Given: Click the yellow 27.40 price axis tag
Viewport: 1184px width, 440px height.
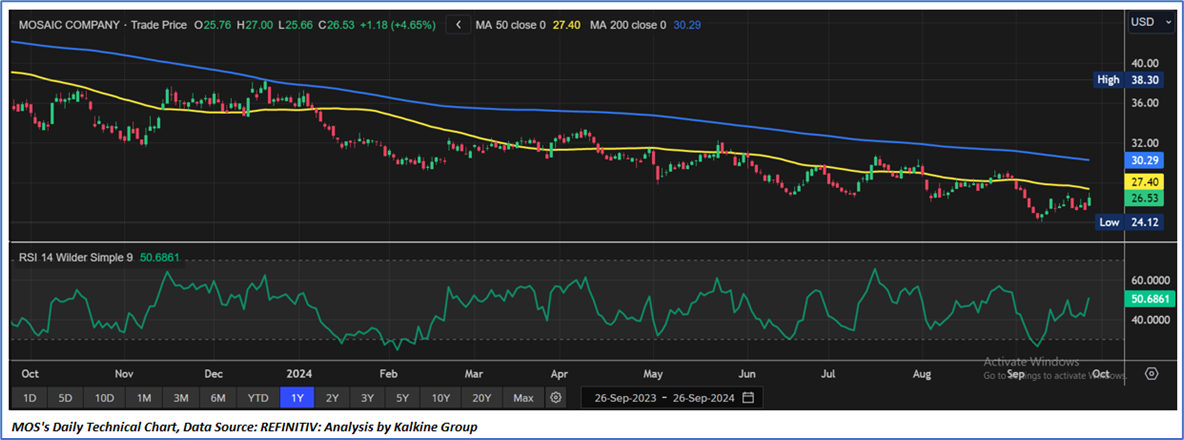Looking at the screenshot, I should coord(1143,182).
